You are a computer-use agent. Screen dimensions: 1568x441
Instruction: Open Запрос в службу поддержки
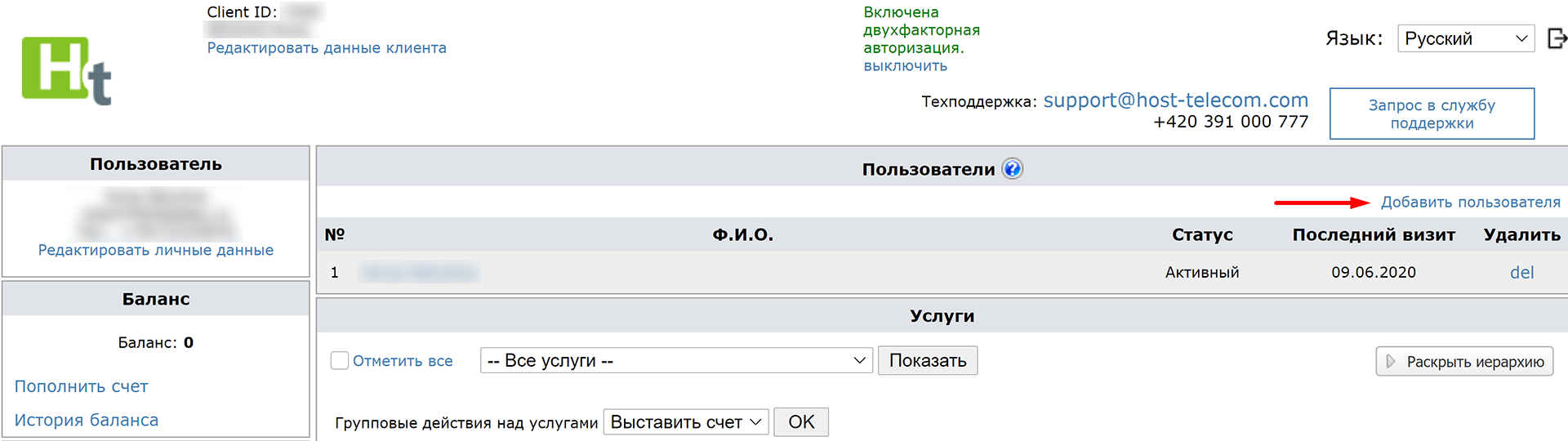(x=1432, y=114)
